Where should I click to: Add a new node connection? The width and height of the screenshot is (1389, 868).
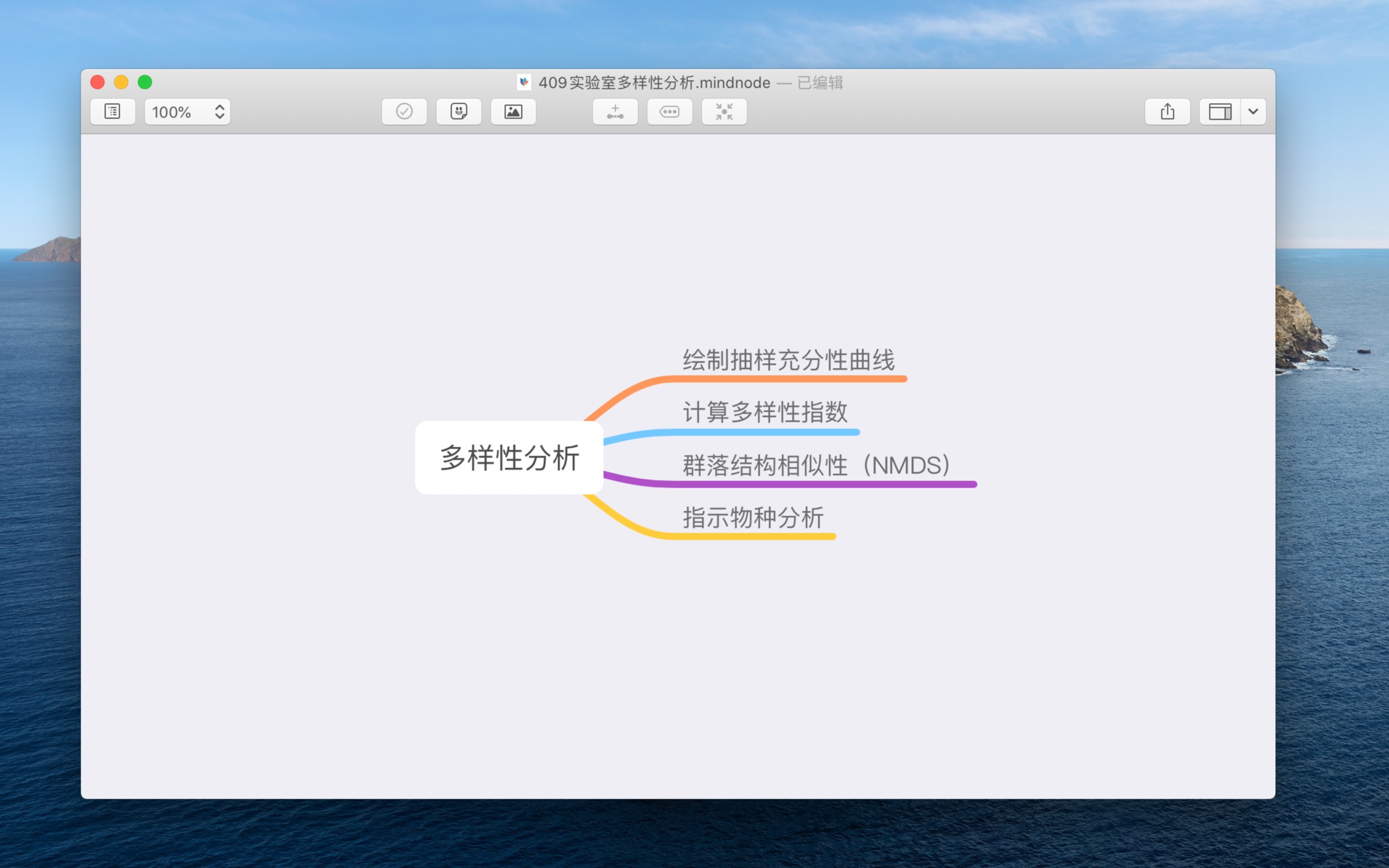tap(615, 111)
